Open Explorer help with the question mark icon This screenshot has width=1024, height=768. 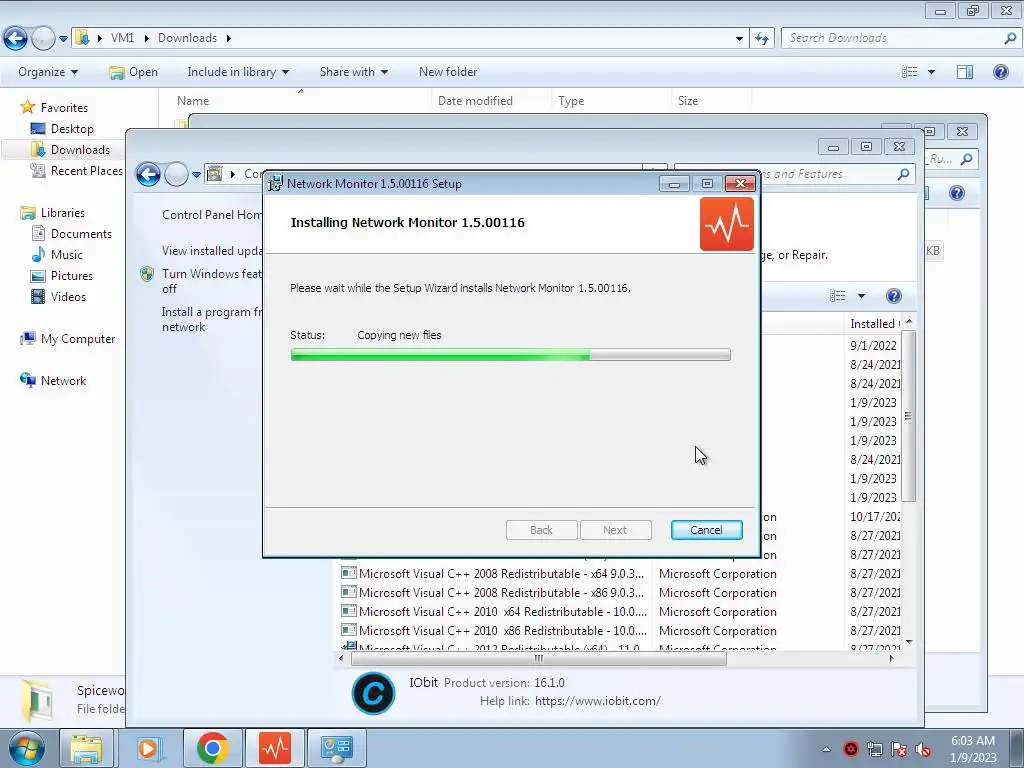coord(1000,72)
